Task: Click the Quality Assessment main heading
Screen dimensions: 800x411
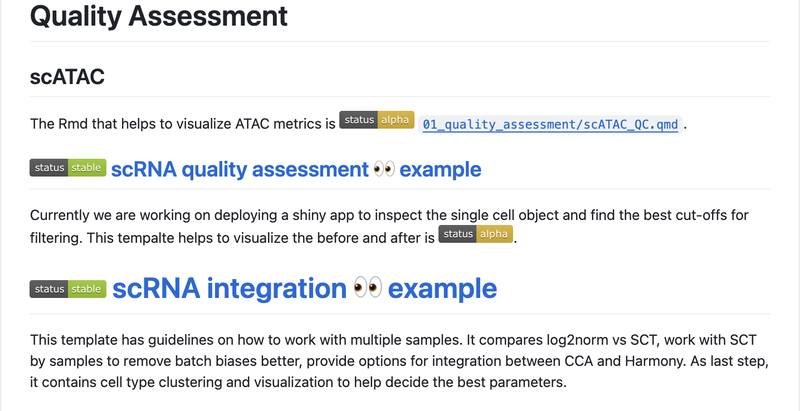Action: click(x=159, y=17)
